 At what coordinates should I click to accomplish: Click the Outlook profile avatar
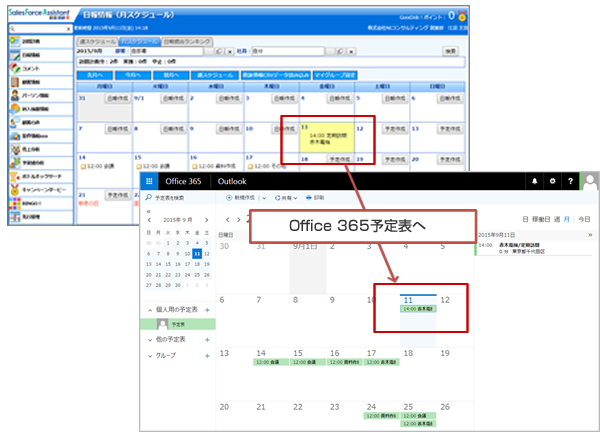[x=590, y=181]
